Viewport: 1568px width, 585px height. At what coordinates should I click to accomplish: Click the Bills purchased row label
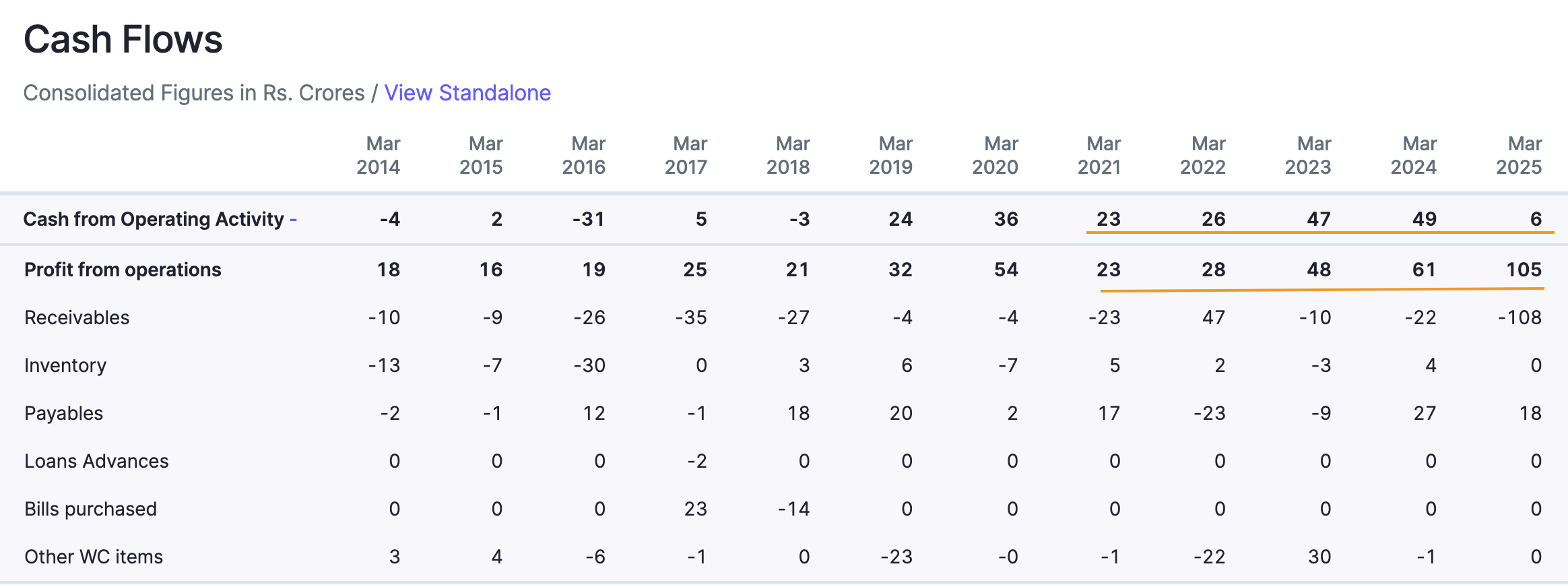[x=90, y=509]
